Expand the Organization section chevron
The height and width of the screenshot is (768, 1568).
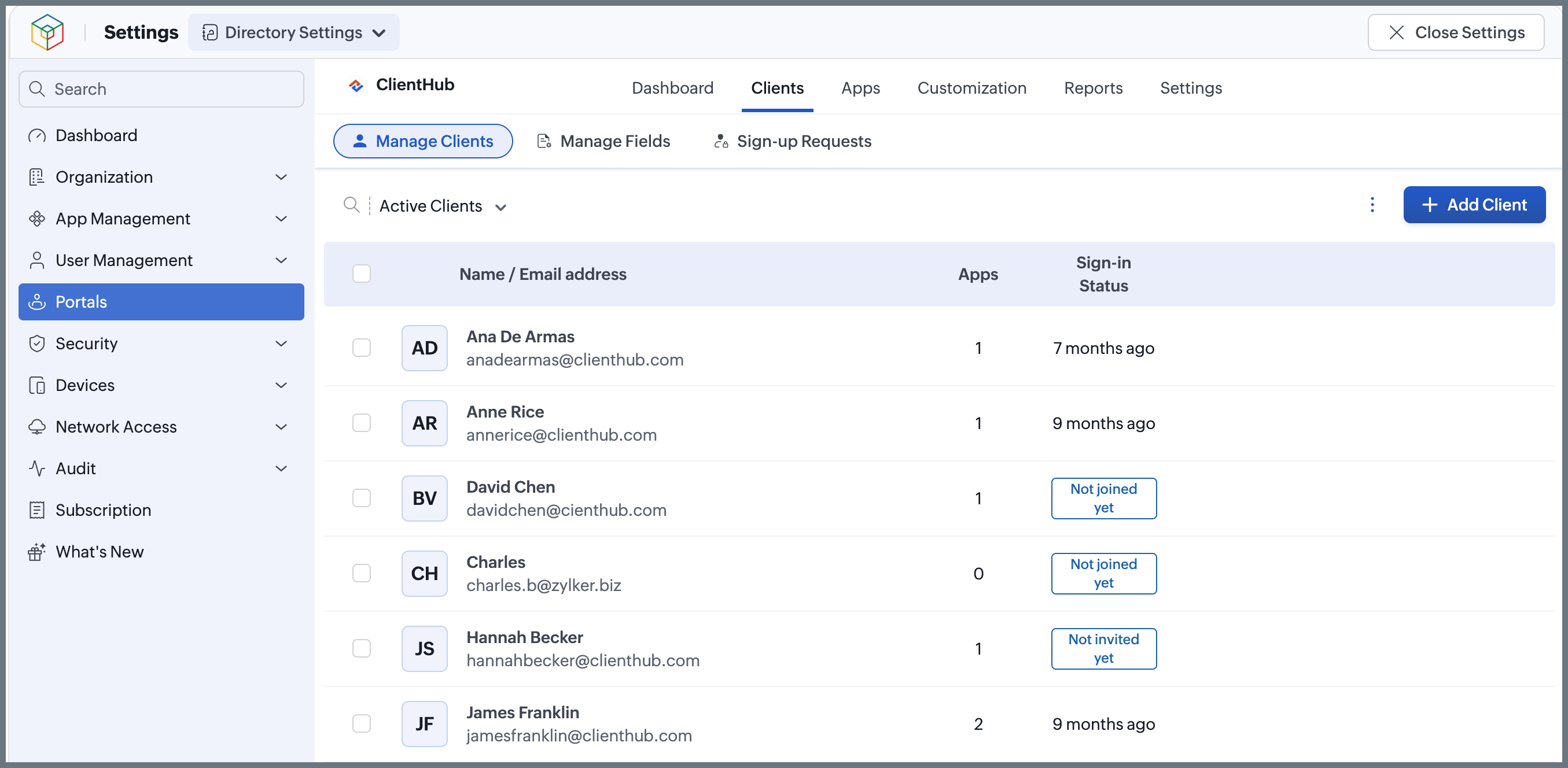point(281,177)
